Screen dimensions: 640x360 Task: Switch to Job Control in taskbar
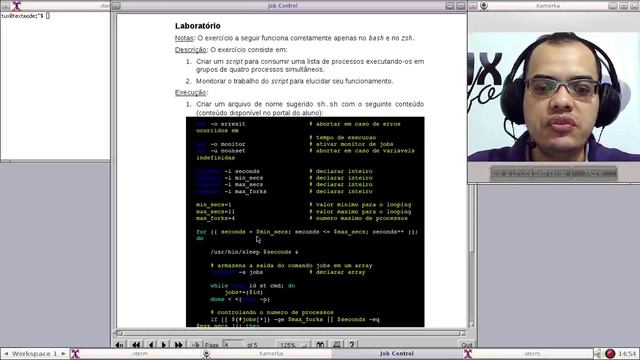tap(396, 353)
